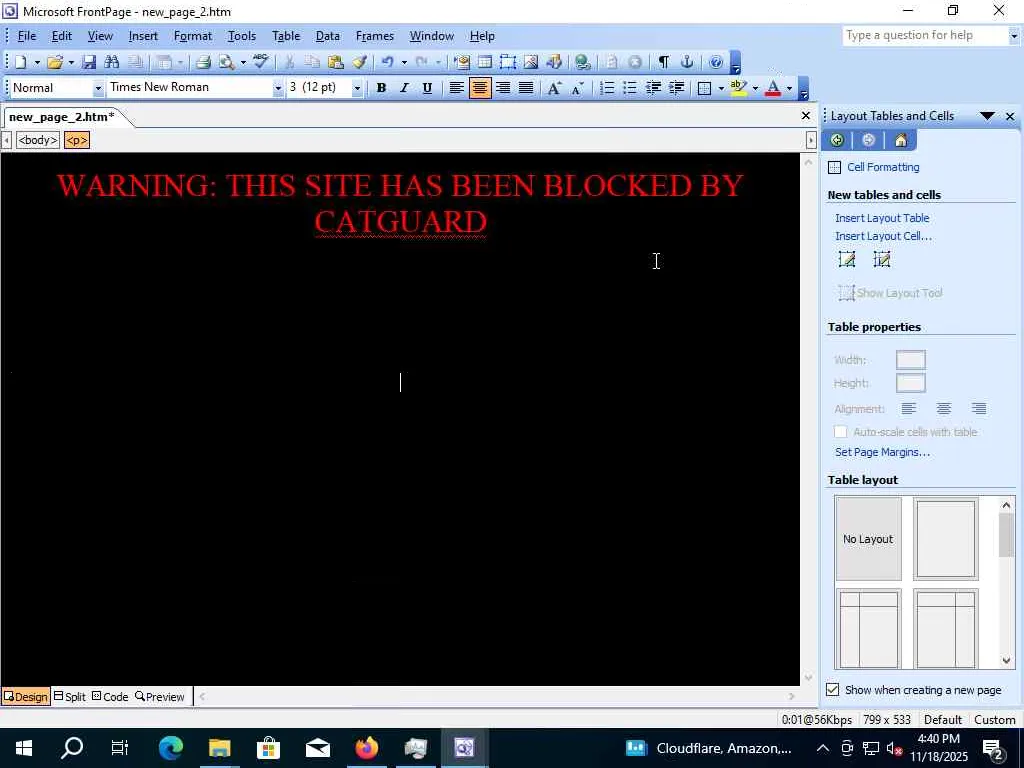Click the green Back arrow in the task pane
Image resolution: width=1024 pixels, height=768 pixels.
tap(837, 140)
